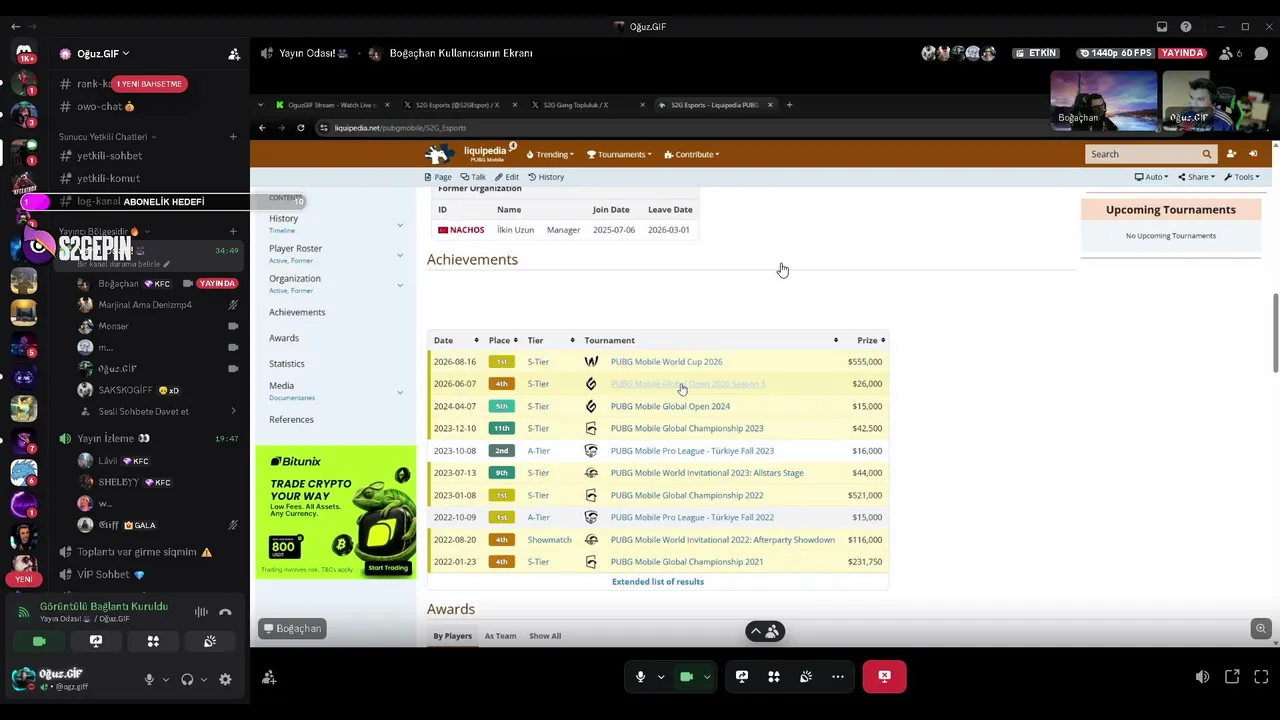This screenshot has width=1280, height=720.
Task: Open the Tools dropdown on Liquipedia
Action: pos(1241,177)
